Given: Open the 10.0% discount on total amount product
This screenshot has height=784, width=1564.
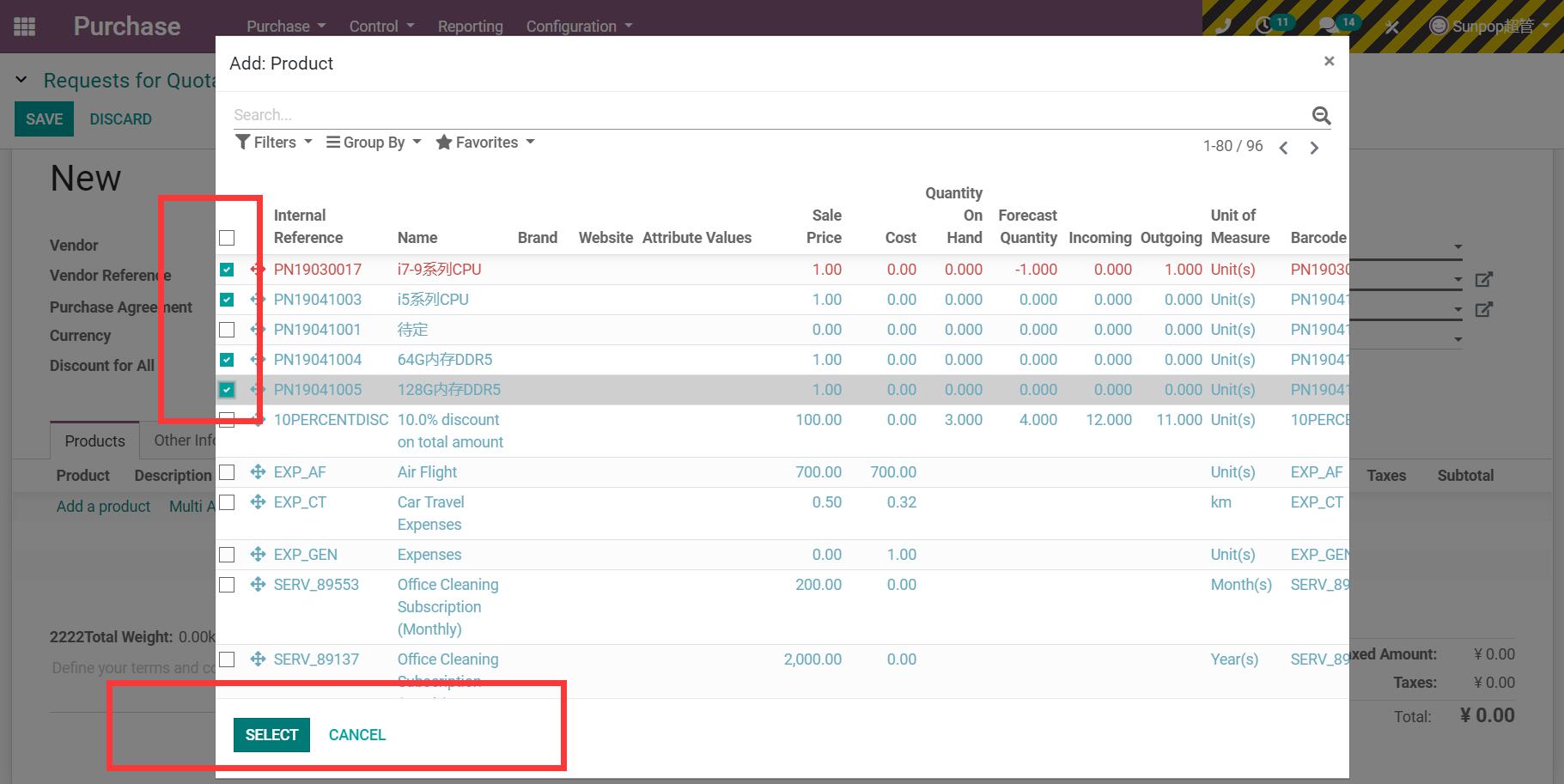Looking at the screenshot, I should coord(450,431).
